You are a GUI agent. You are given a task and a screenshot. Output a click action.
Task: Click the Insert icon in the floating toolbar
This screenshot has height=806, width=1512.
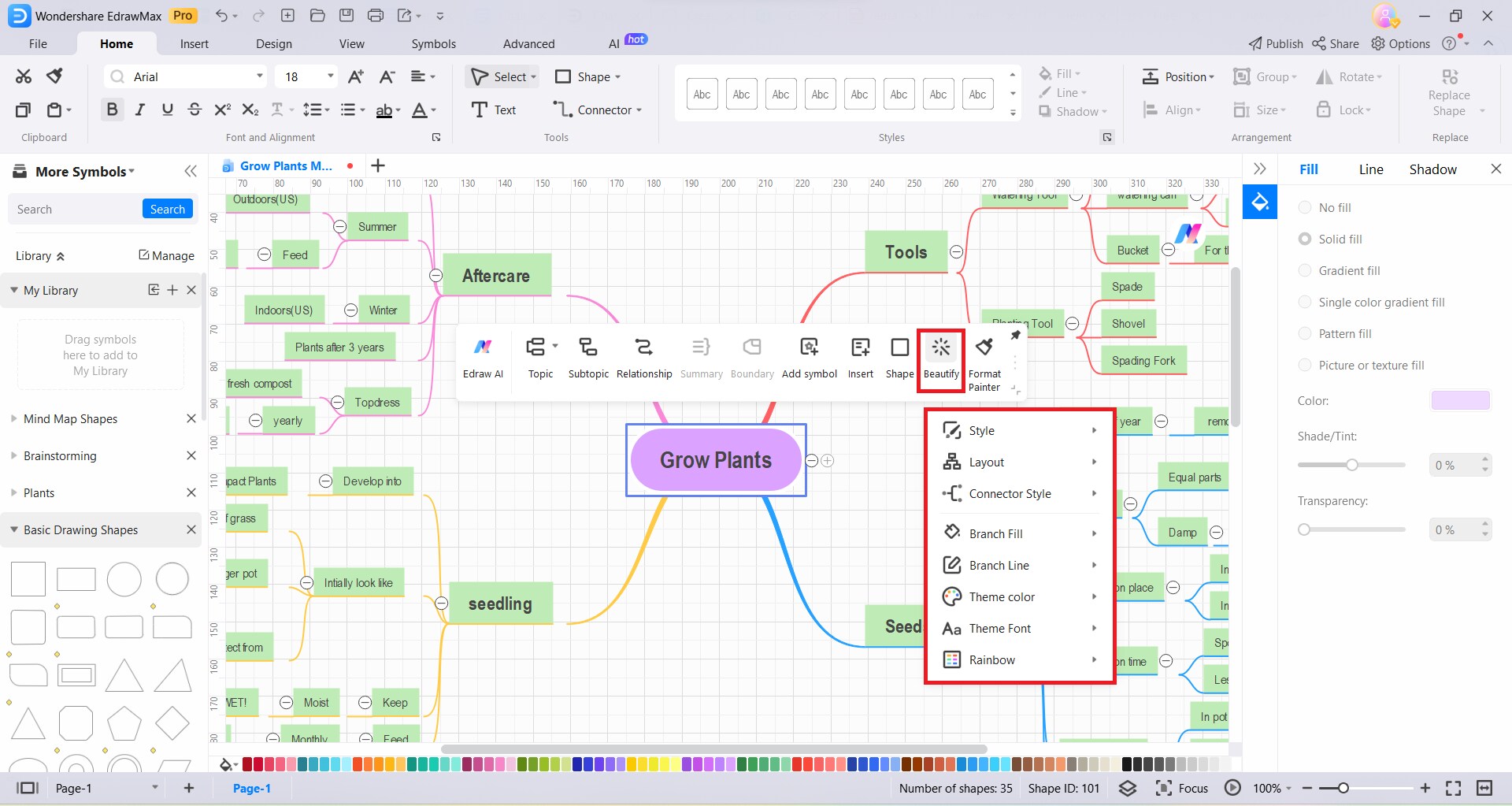coord(861,358)
